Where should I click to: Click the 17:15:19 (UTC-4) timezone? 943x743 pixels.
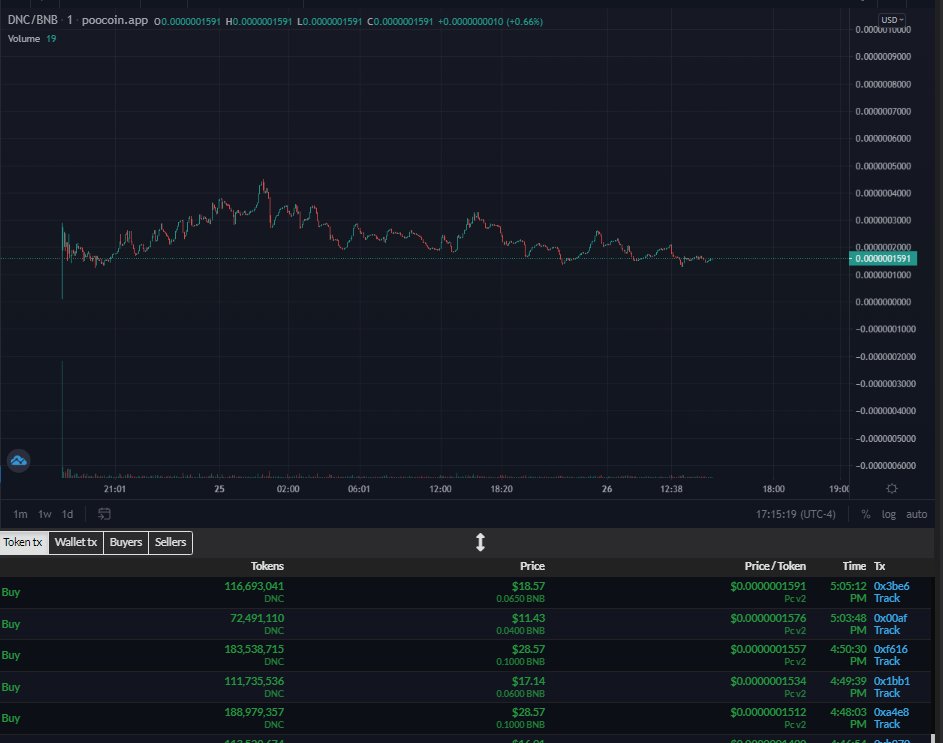(796, 514)
